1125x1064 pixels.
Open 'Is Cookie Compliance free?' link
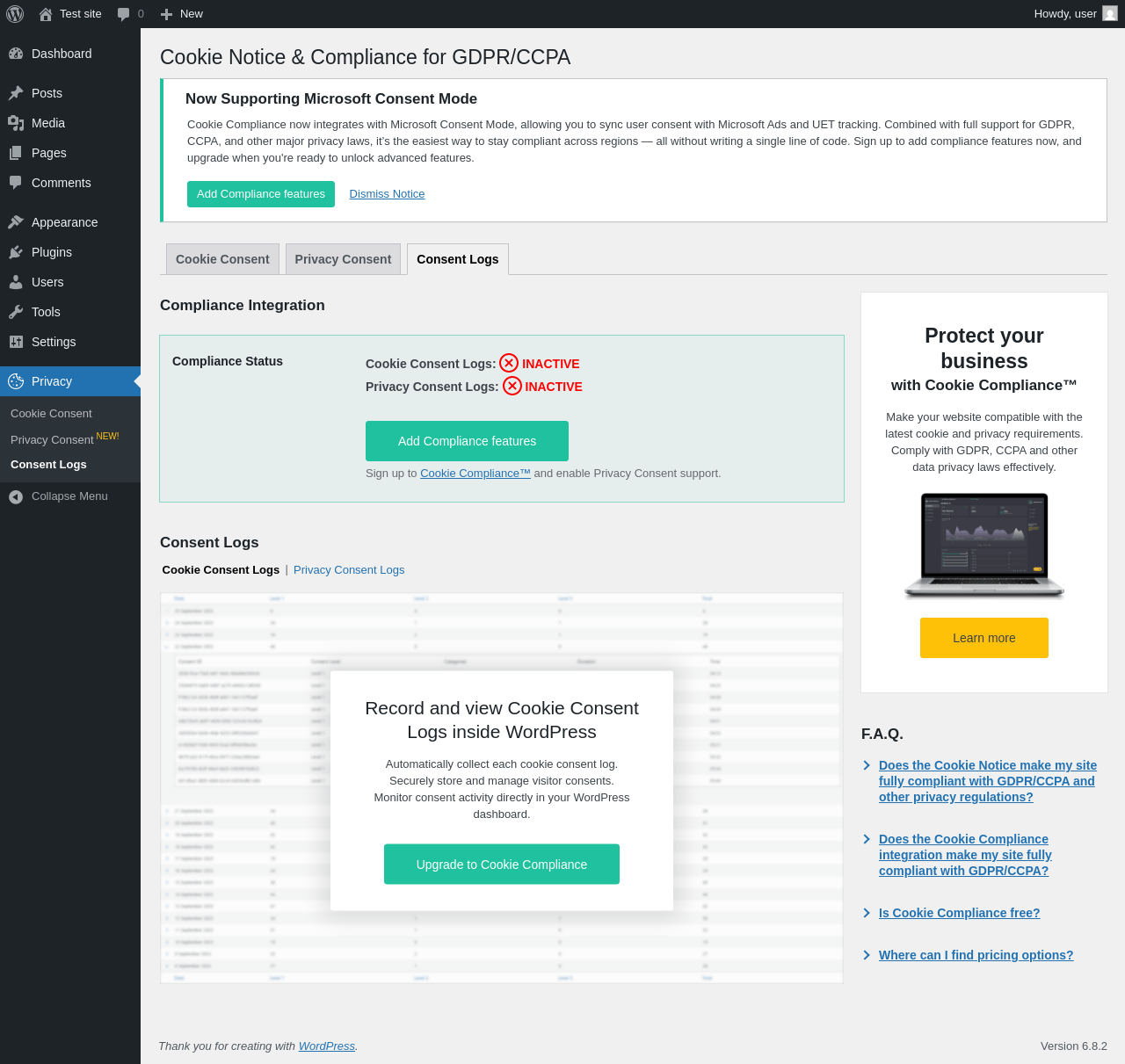[959, 913]
